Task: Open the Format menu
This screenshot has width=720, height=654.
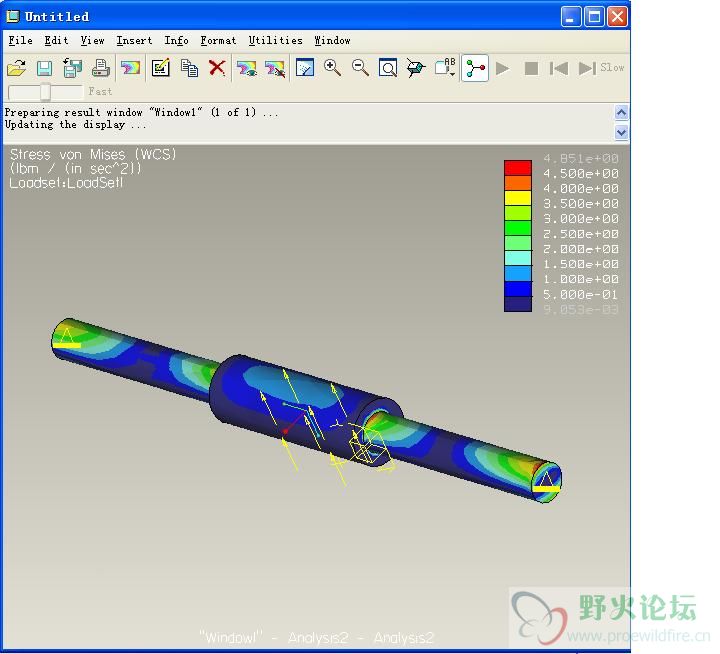Action: [x=218, y=40]
